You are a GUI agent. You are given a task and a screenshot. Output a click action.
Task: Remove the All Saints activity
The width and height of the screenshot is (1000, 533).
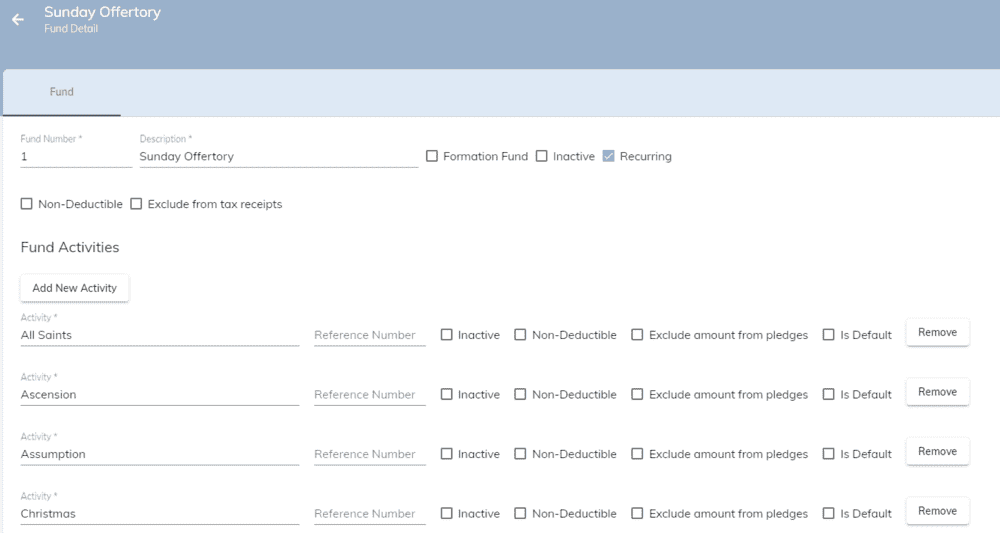pyautogui.click(x=938, y=332)
